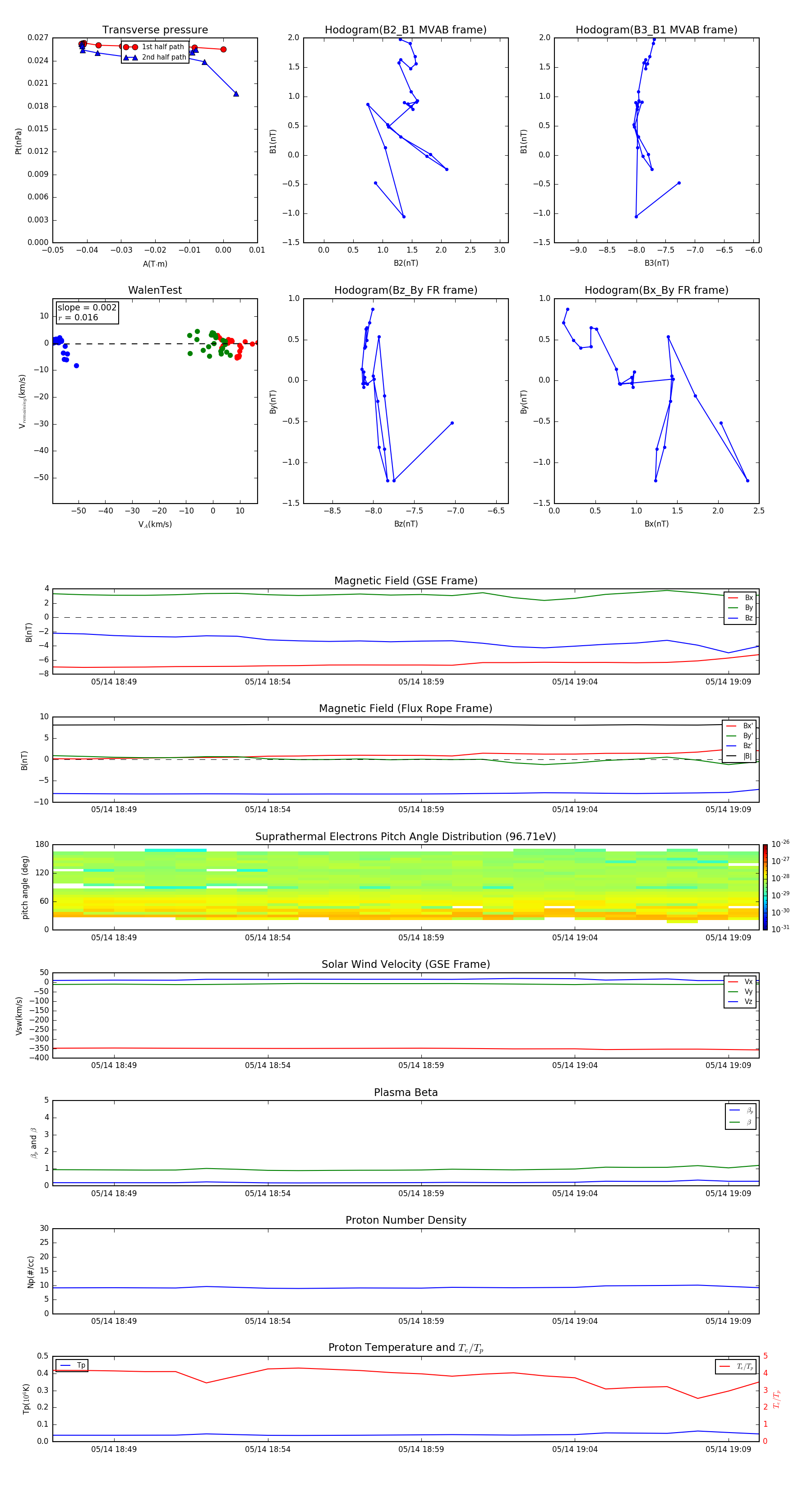Image resolution: width=812 pixels, height=1489 pixels.
Task: Click the "B3(nT)" x-axis label
Action: pyautogui.click(x=656, y=264)
